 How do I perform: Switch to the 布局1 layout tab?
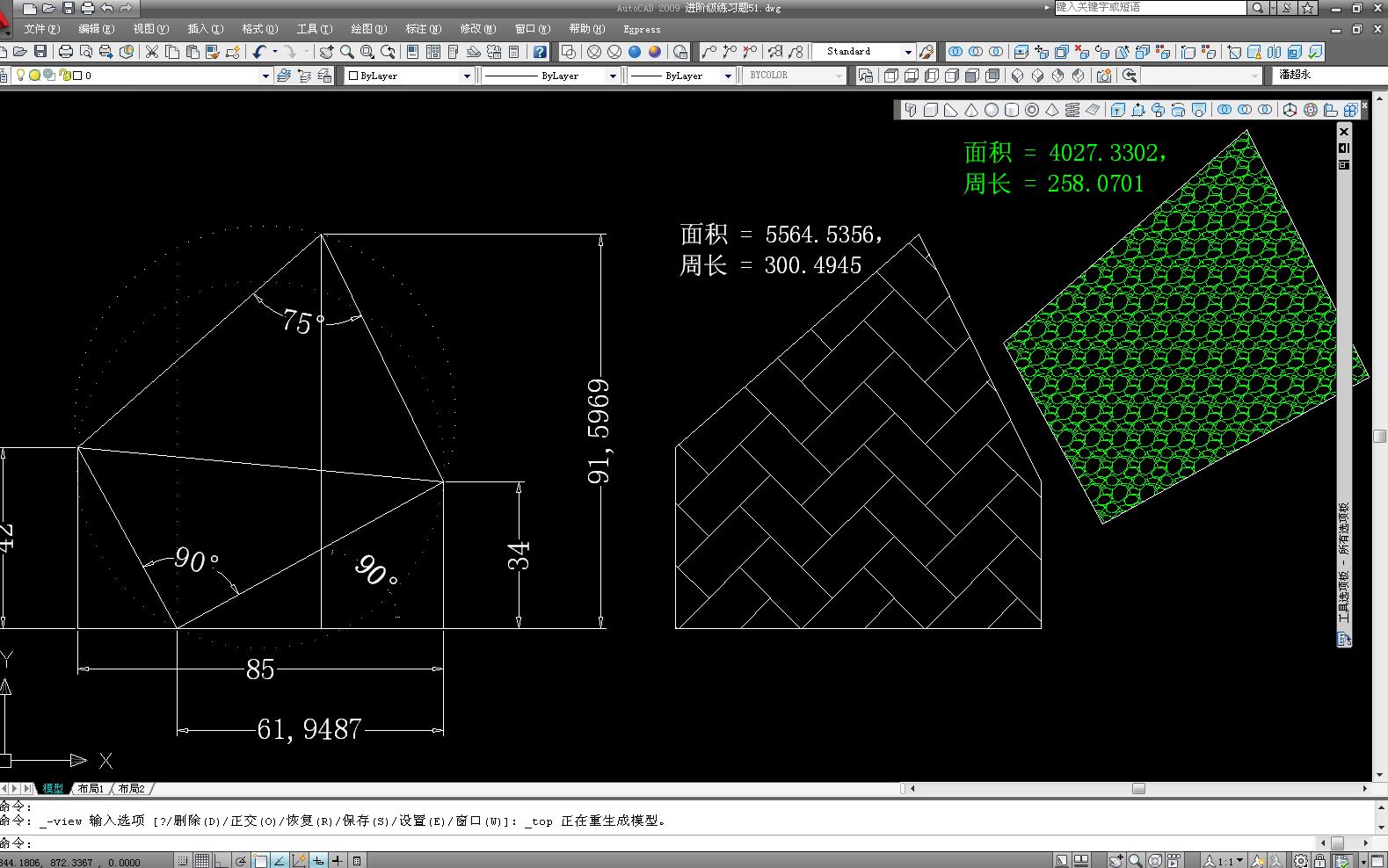coord(91,788)
